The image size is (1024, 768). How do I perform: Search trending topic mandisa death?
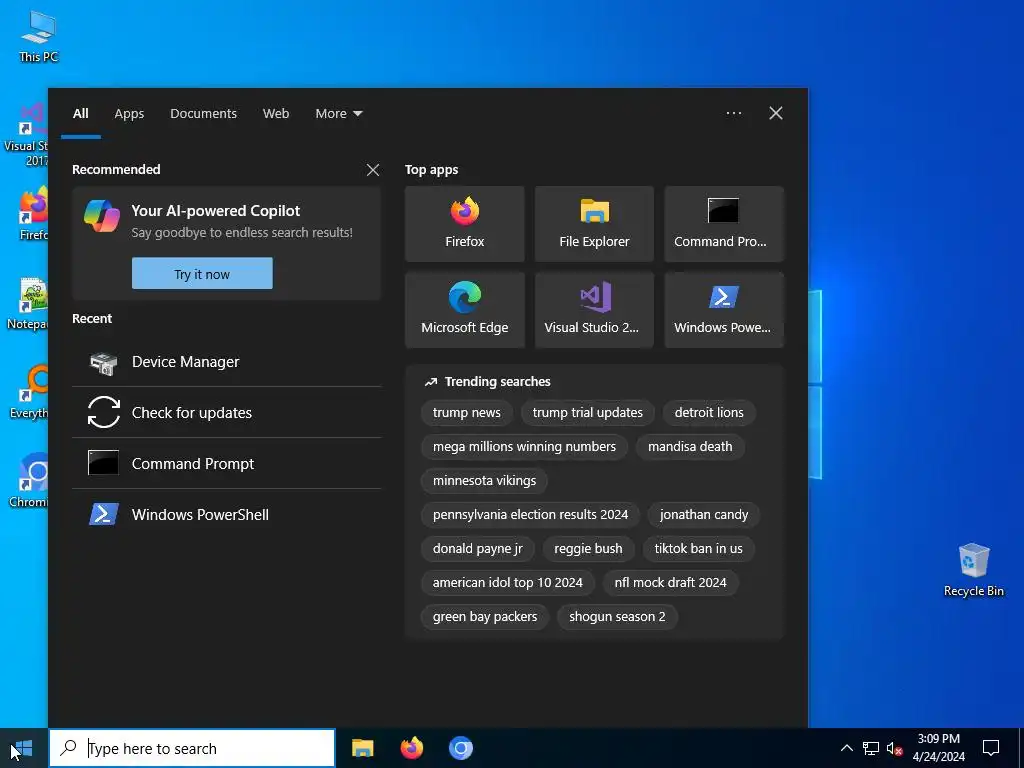point(690,447)
